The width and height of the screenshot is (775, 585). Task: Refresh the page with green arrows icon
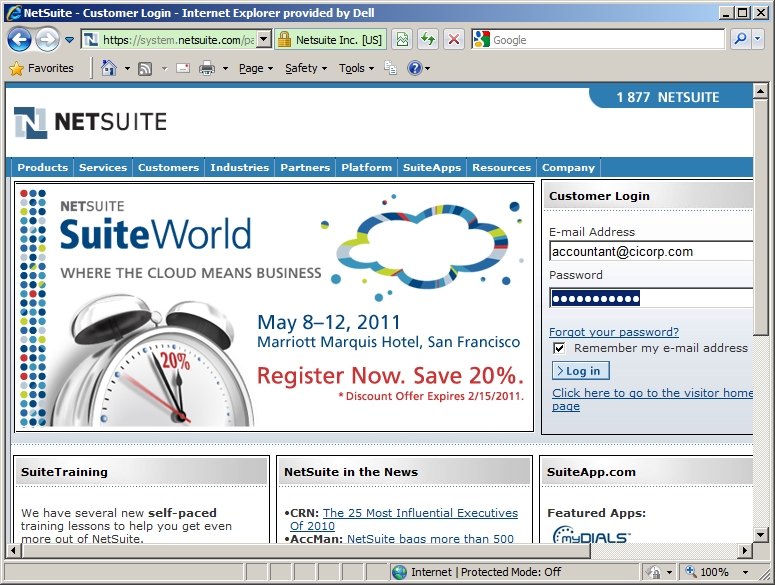tap(428, 40)
